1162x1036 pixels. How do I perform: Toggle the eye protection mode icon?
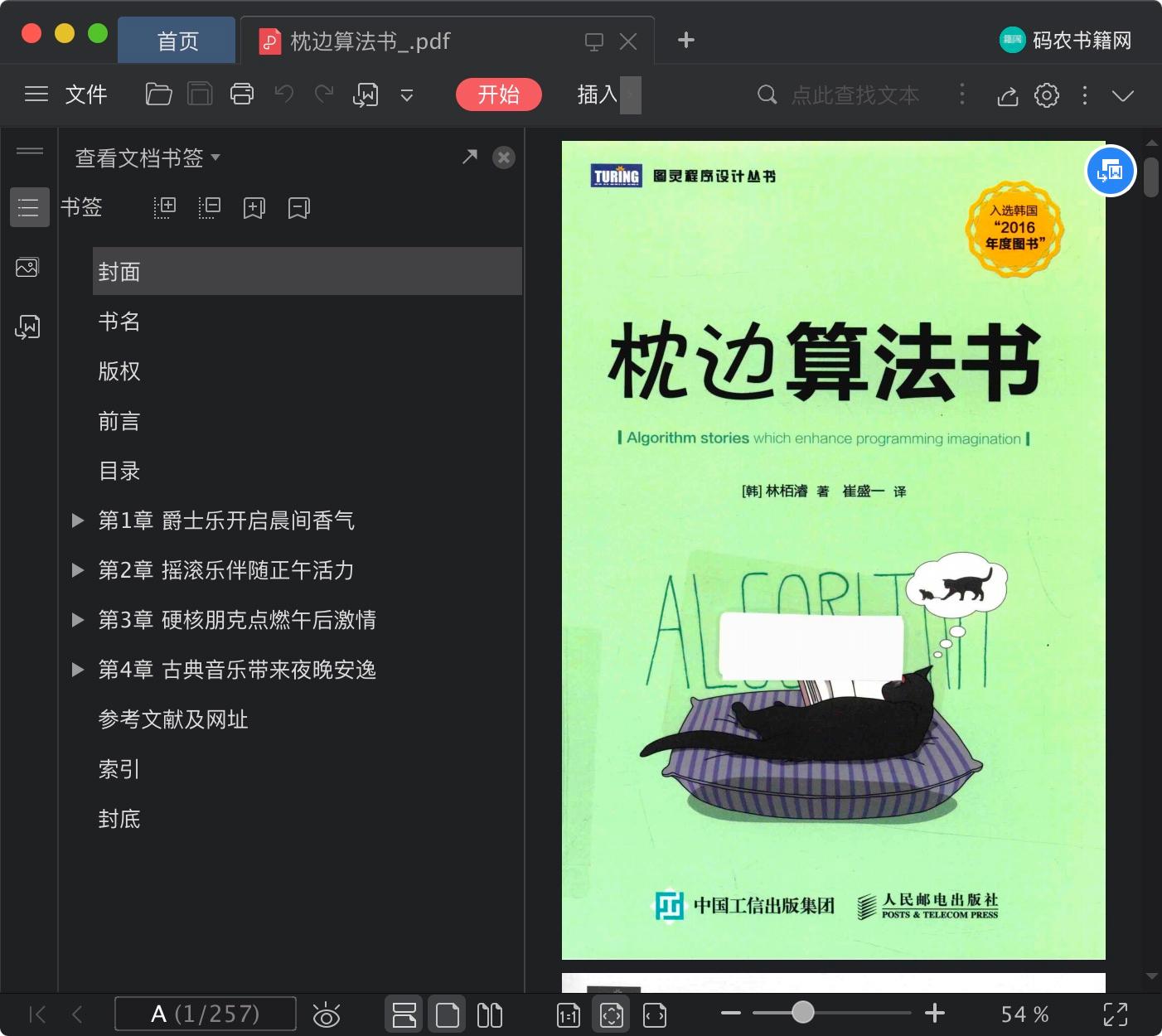coord(327,1014)
